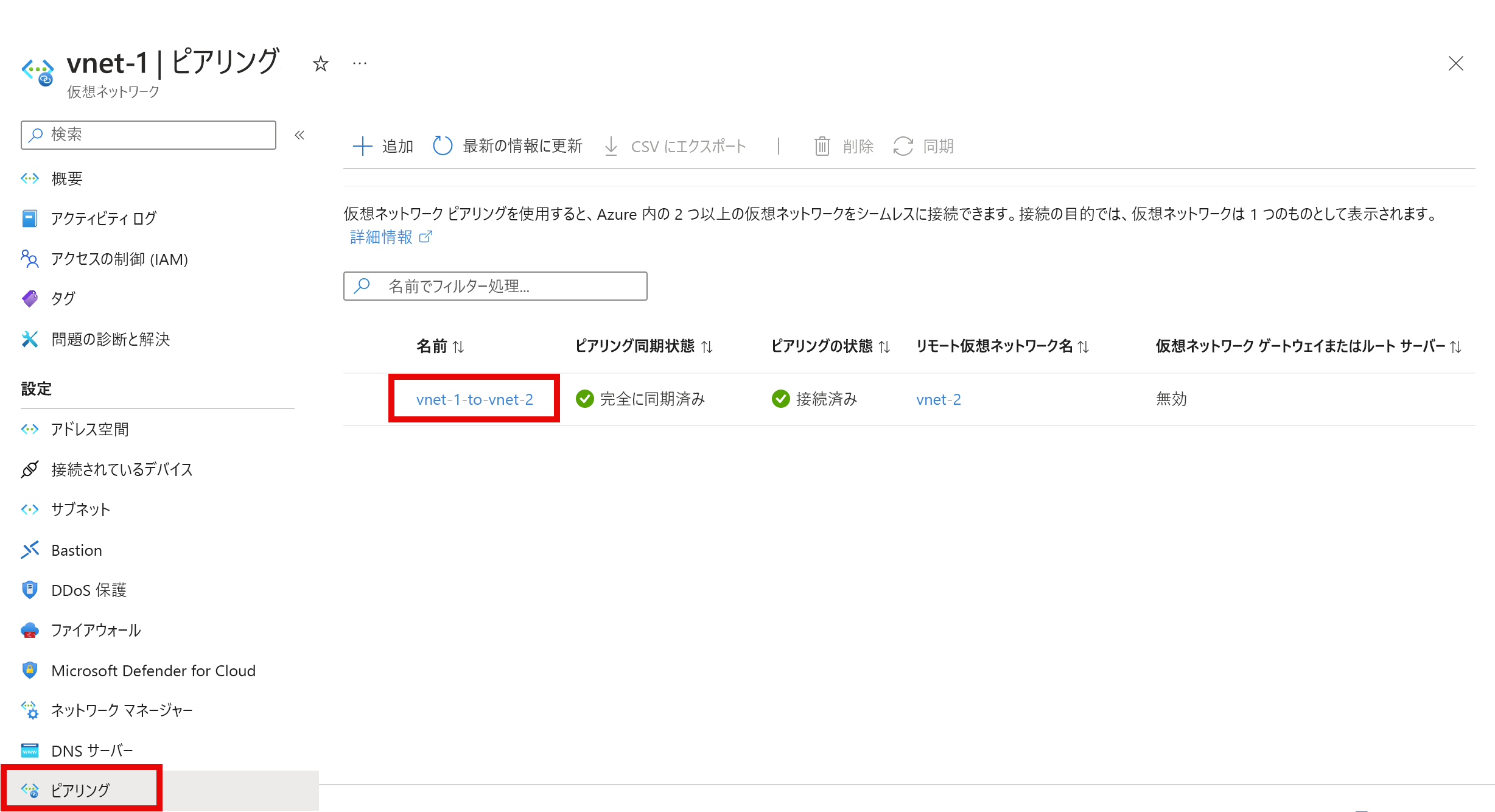Click the peering icon in sidebar
Image resolution: width=1495 pixels, height=812 pixels.
tap(30, 790)
